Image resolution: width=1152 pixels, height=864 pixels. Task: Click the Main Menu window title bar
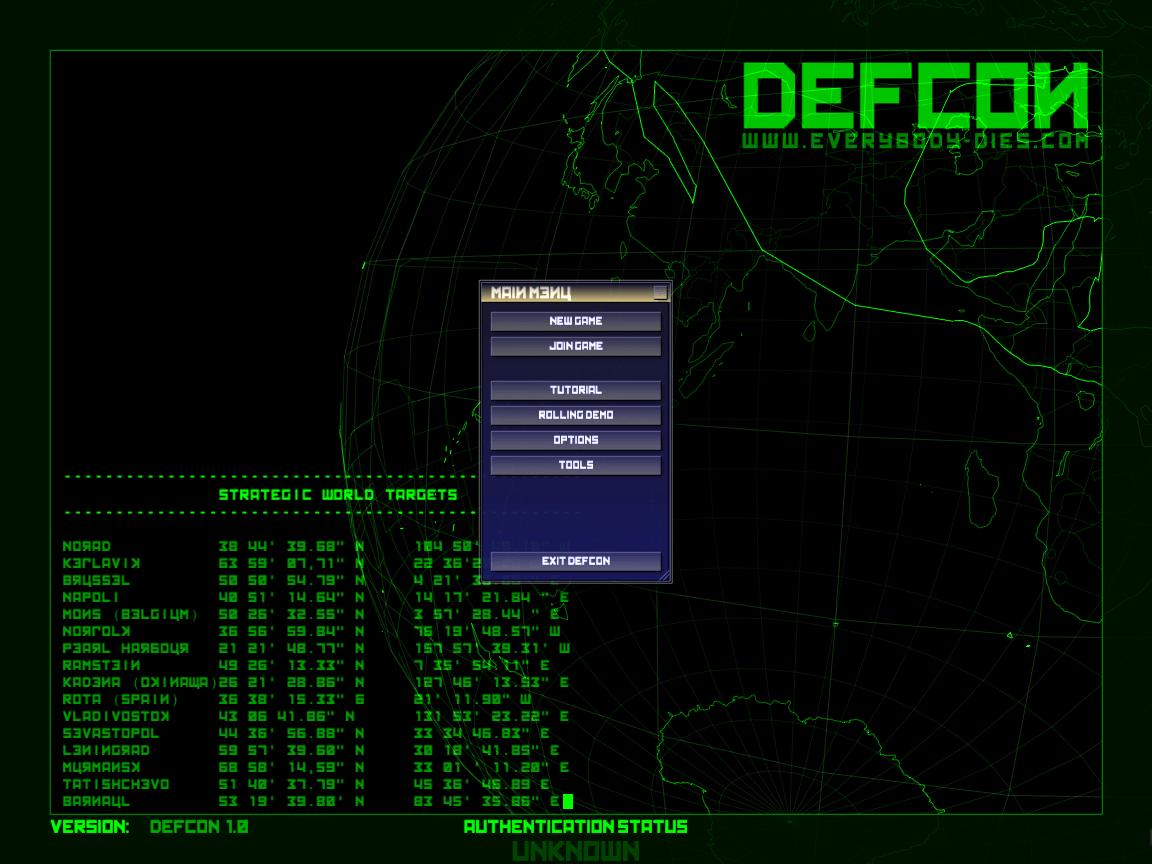[575, 292]
